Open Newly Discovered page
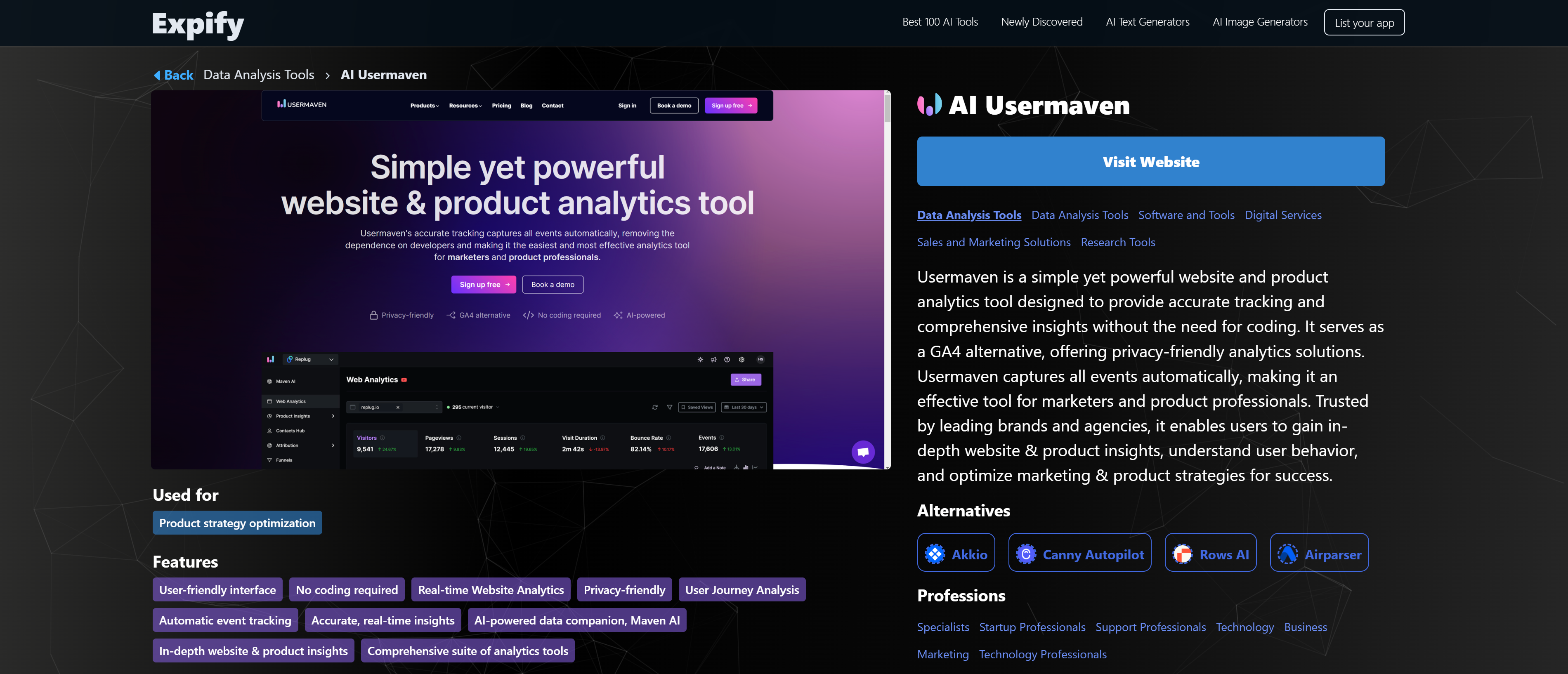The width and height of the screenshot is (1568, 674). pos(1041,22)
